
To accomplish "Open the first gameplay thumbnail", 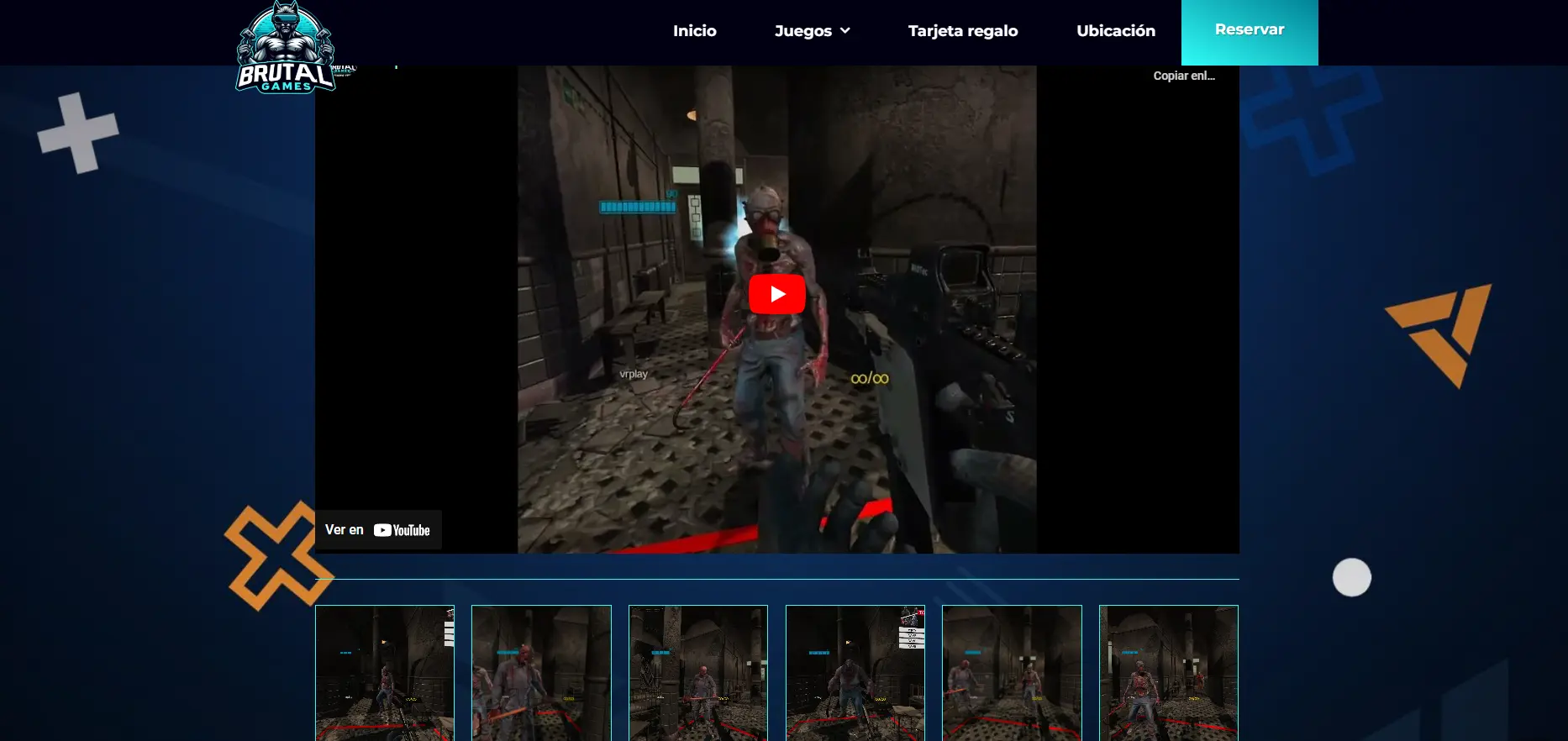I will 385,673.
